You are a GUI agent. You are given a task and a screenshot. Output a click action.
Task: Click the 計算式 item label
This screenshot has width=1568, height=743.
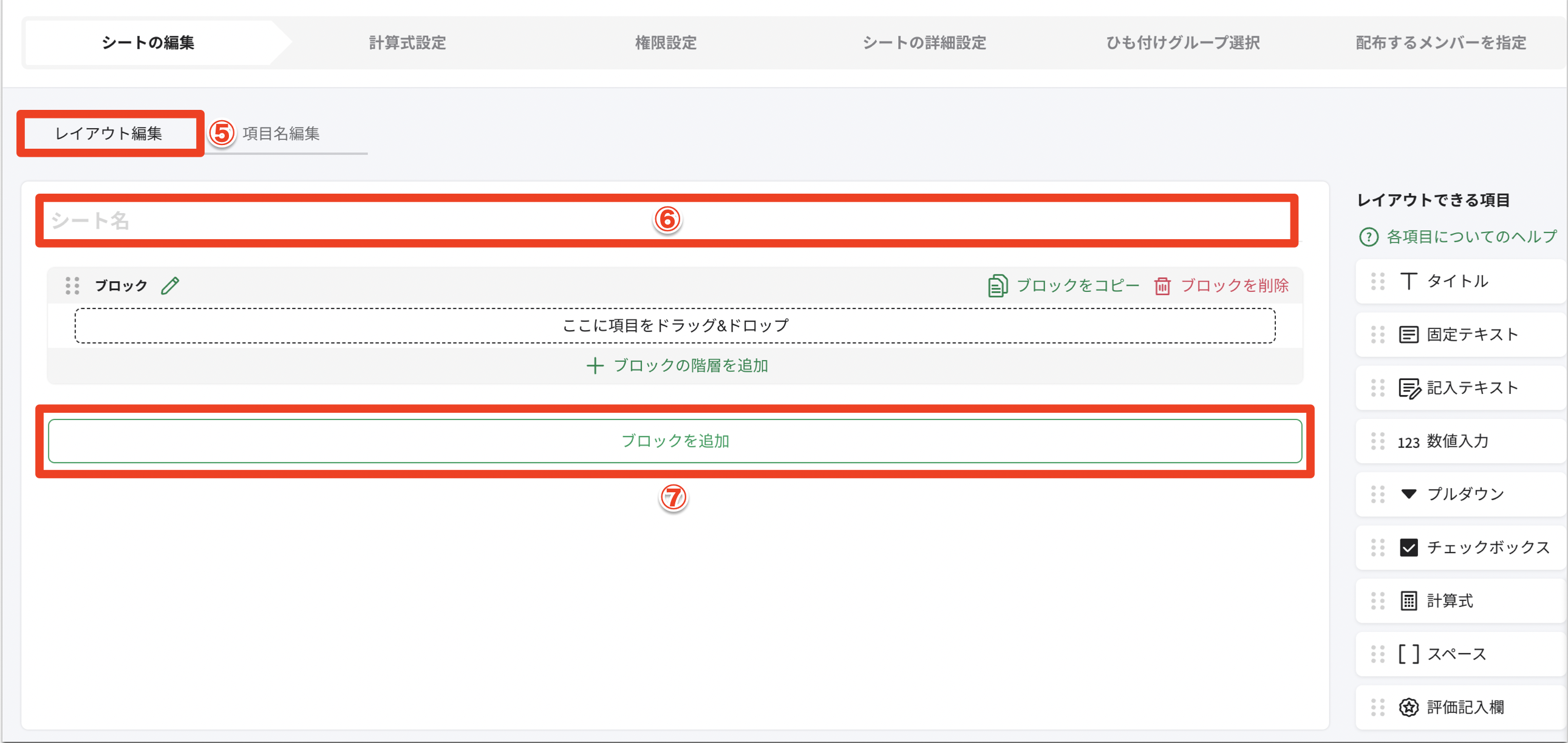pos(1450,600)
